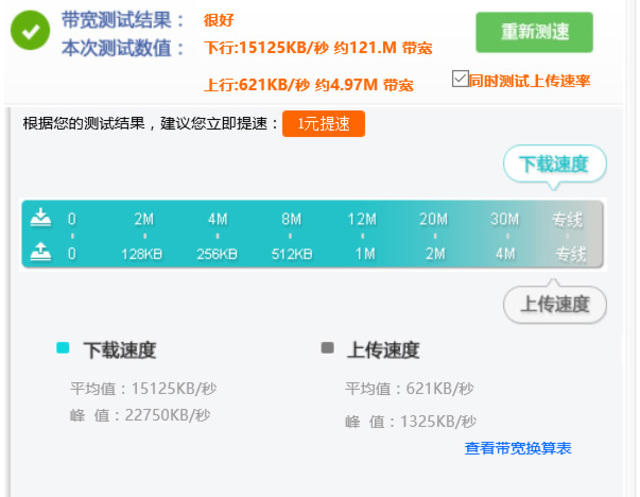Click 峰值：22750KB/秒 download peak value

140,415
